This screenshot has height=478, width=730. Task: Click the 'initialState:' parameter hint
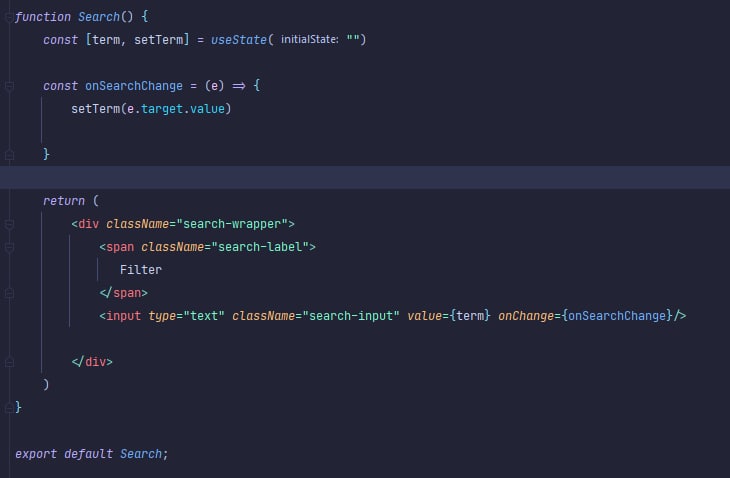pyautogui.click(x=310, y=40)
